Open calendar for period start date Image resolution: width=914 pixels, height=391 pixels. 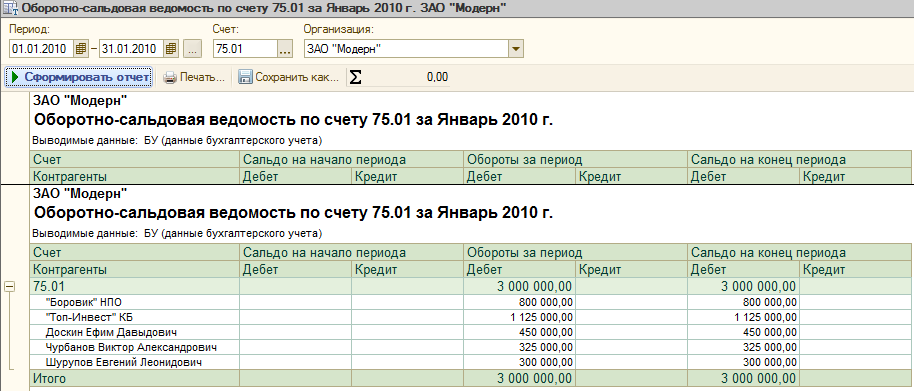click(x=82, y=49)
